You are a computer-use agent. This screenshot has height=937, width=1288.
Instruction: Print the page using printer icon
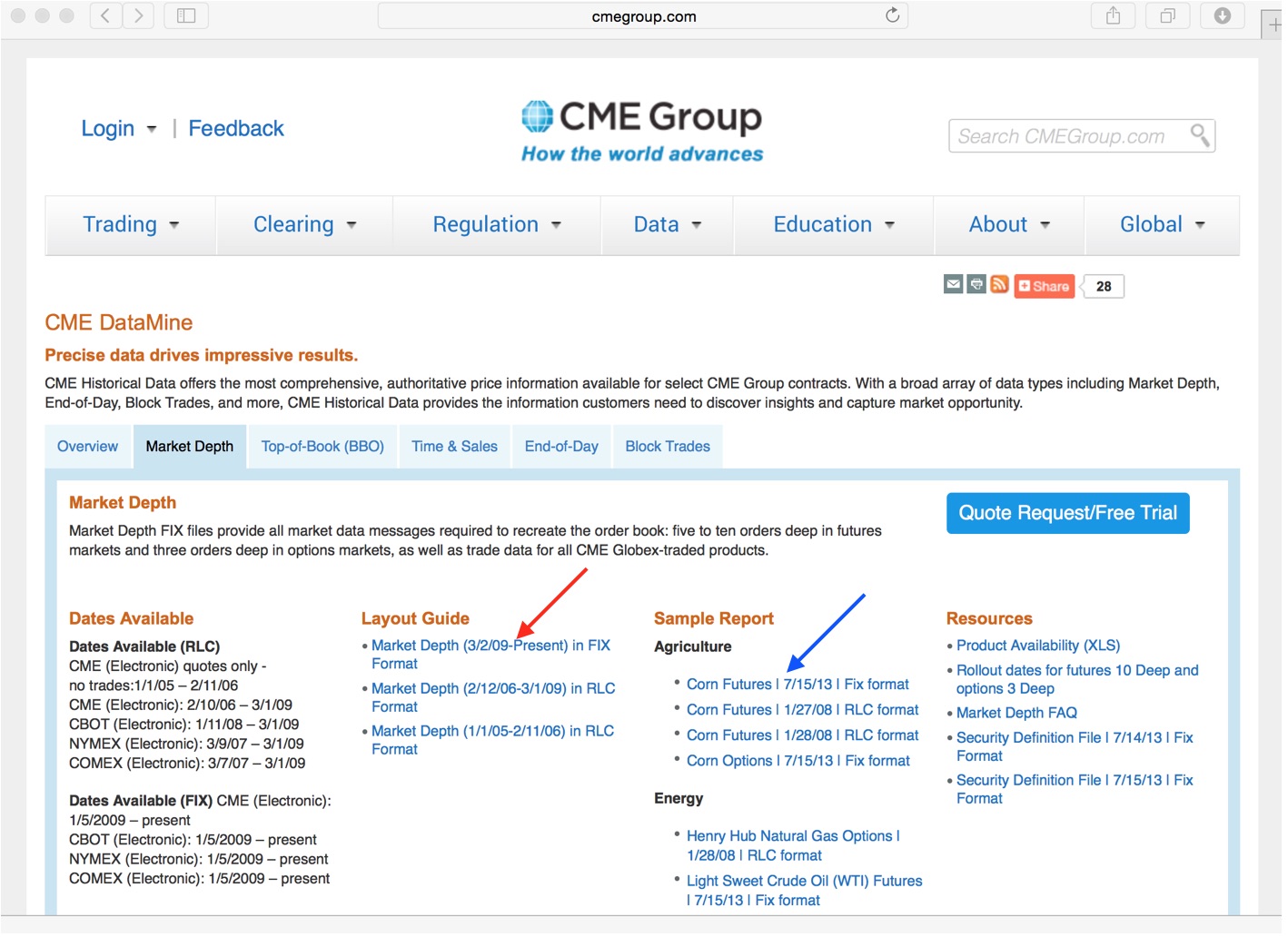(x=976, y=285)
